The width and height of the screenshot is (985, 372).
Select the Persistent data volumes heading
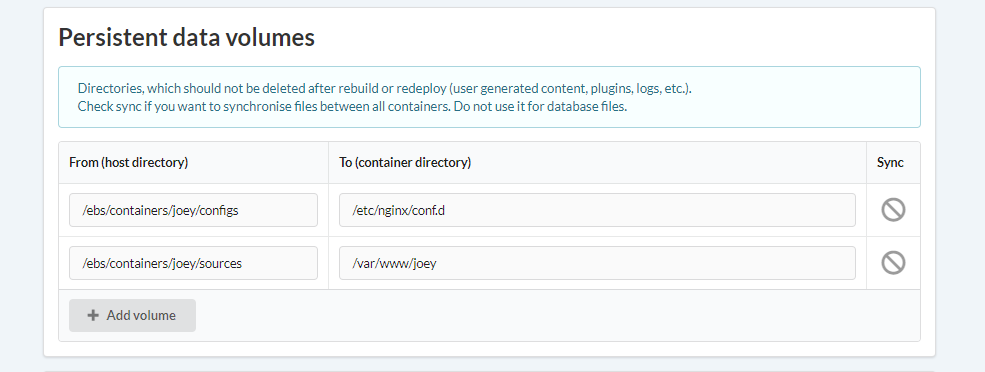[187, 38]
